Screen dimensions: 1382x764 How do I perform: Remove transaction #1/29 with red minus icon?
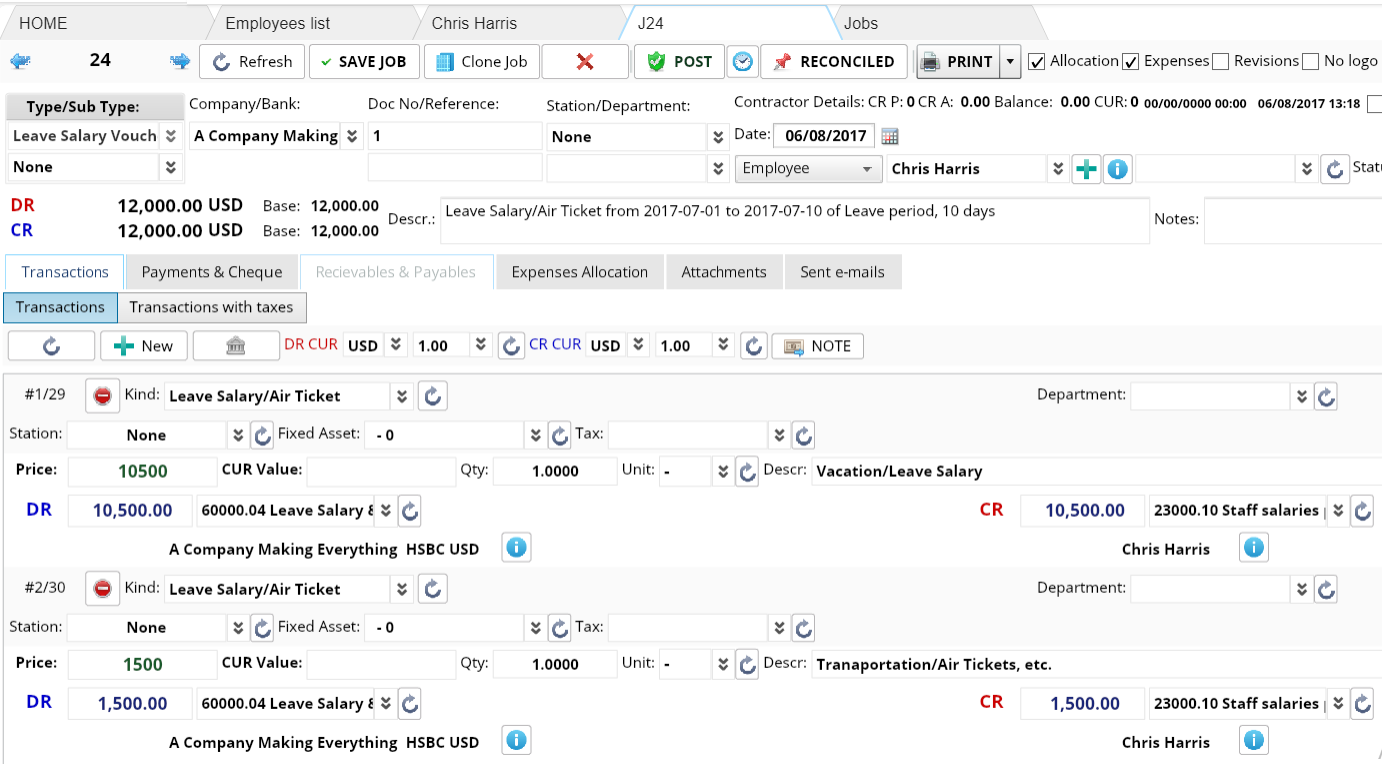[x=102, y=396]
